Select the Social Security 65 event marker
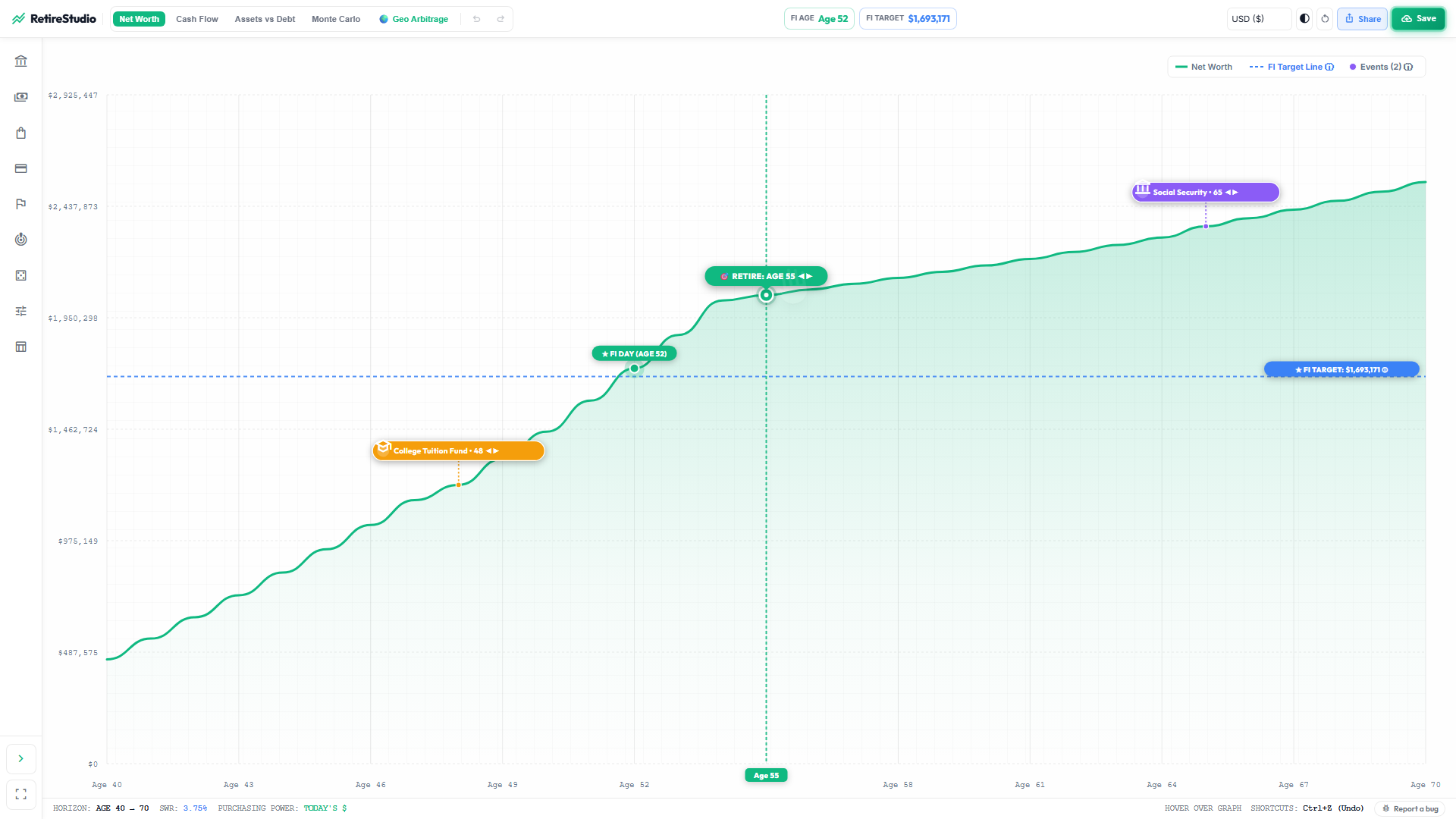 pos(1205,192)
